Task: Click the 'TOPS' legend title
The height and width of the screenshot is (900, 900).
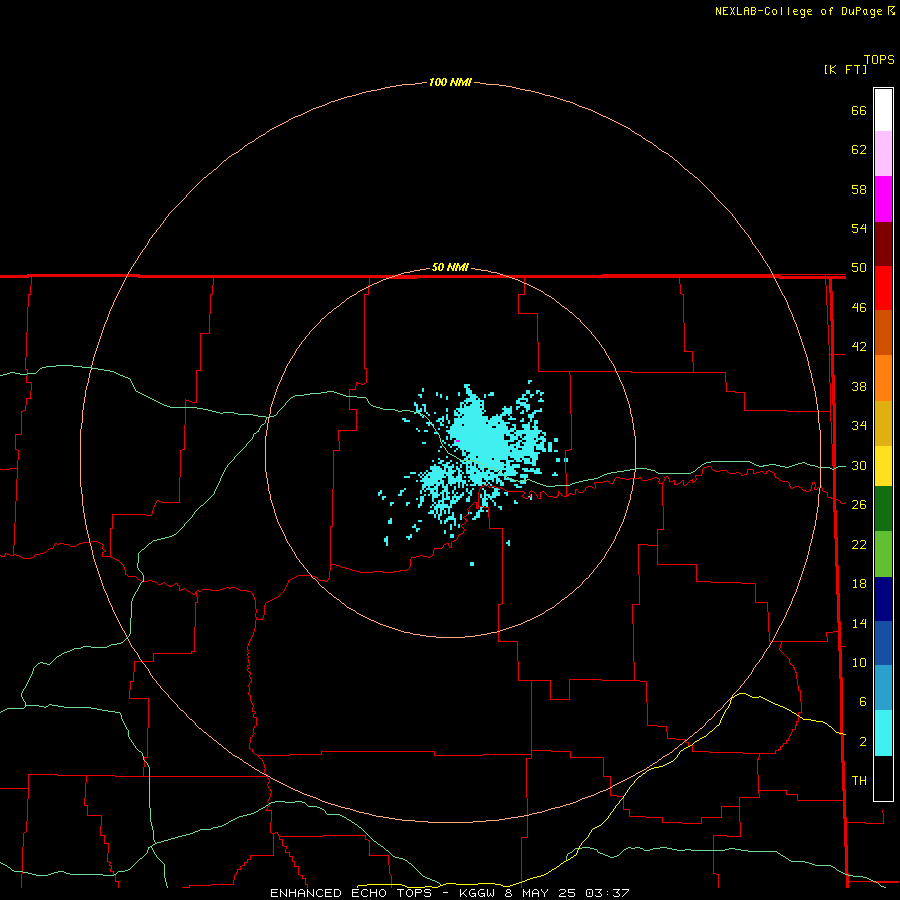Action: click(x=879, y=60)
